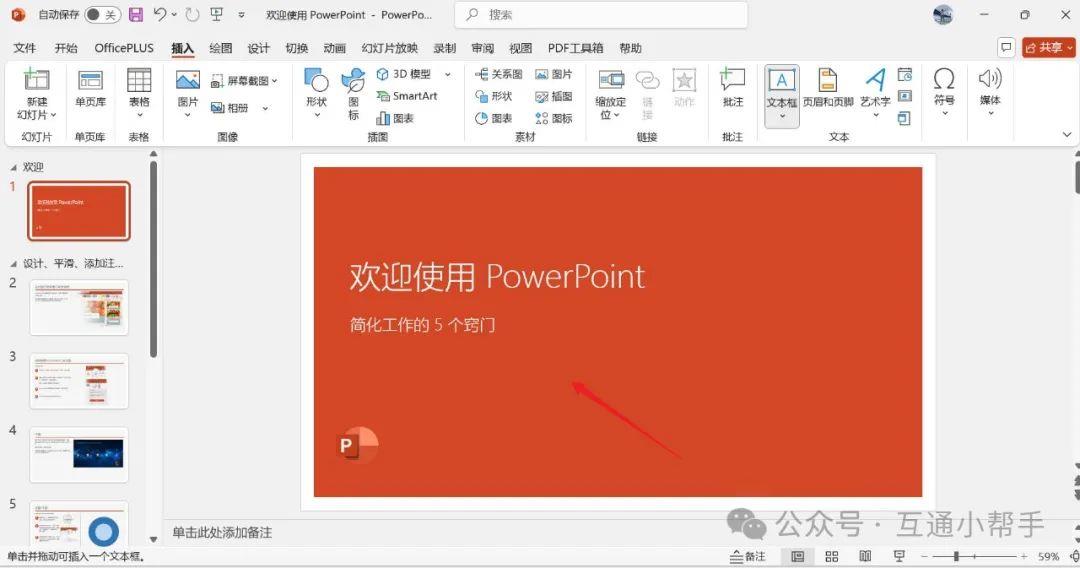Click 关系图 in the 素材 group
The image size is (1080, 568).
tap(499, 74)
